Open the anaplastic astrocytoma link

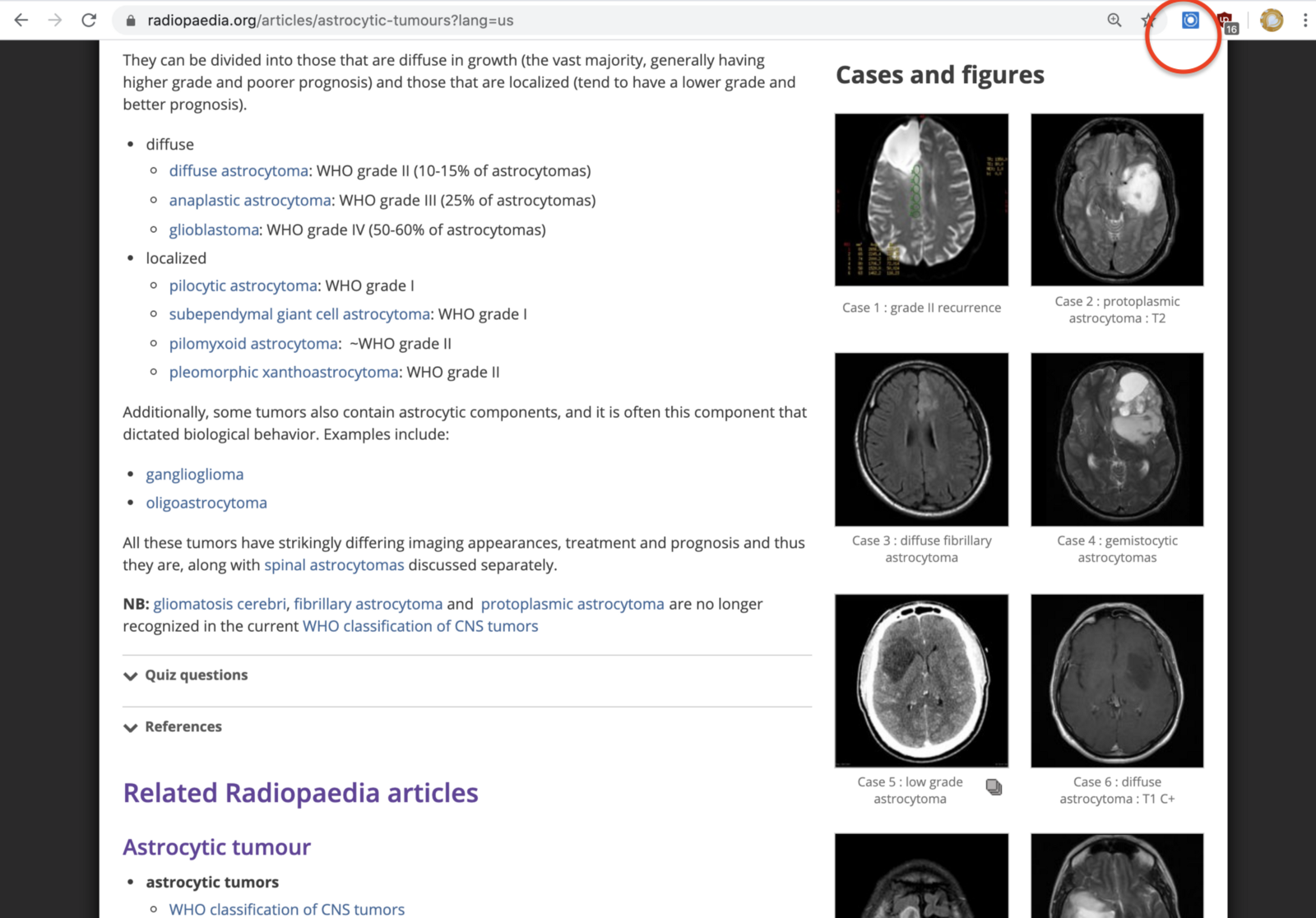tap(250, 201)
